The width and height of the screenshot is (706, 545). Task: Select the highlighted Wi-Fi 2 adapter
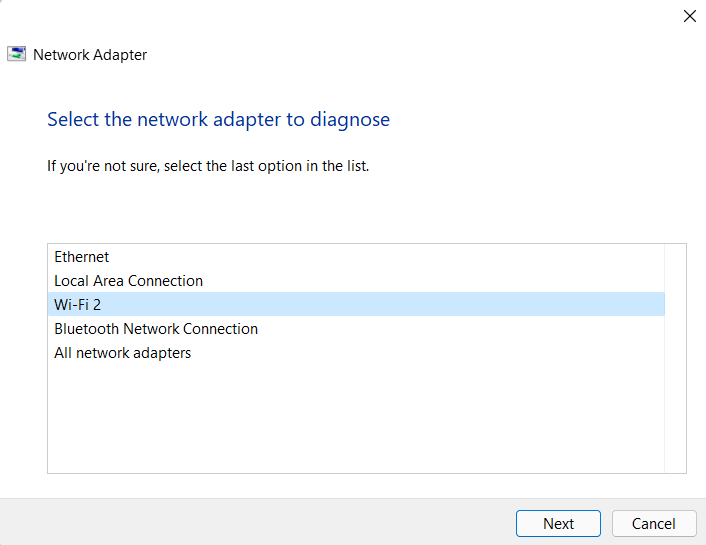pos(78,305)
